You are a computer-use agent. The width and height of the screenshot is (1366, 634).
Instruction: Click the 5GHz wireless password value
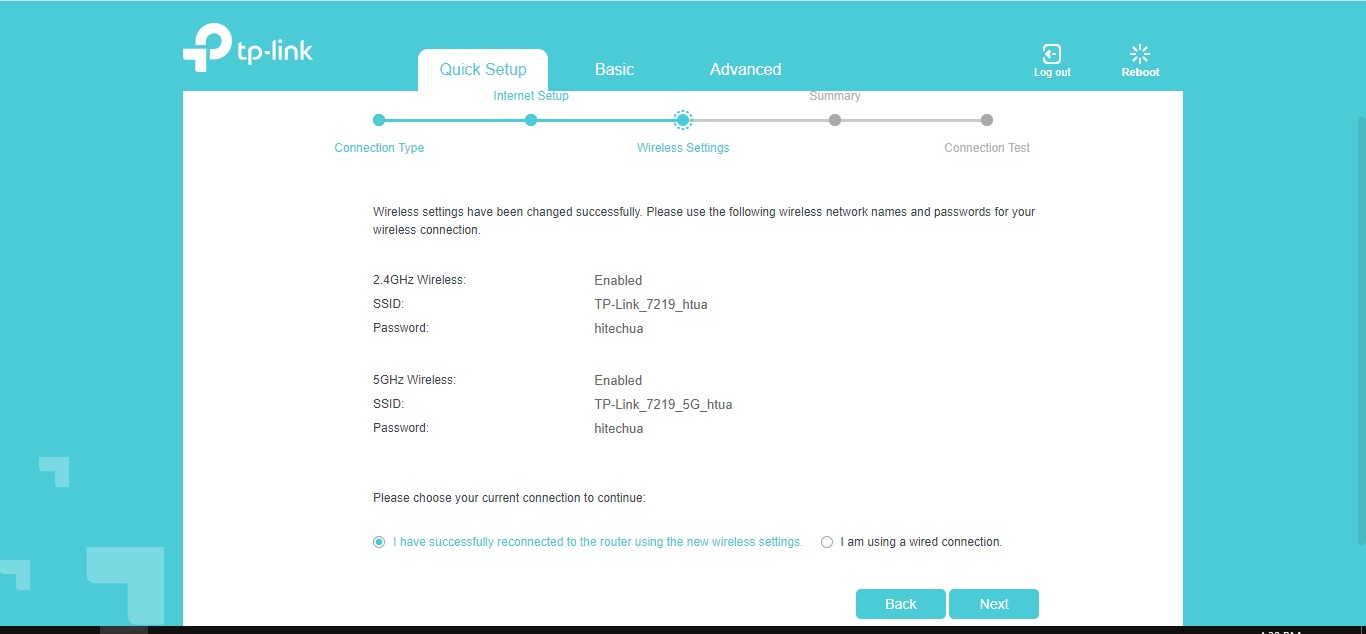(x=618, y=428)
